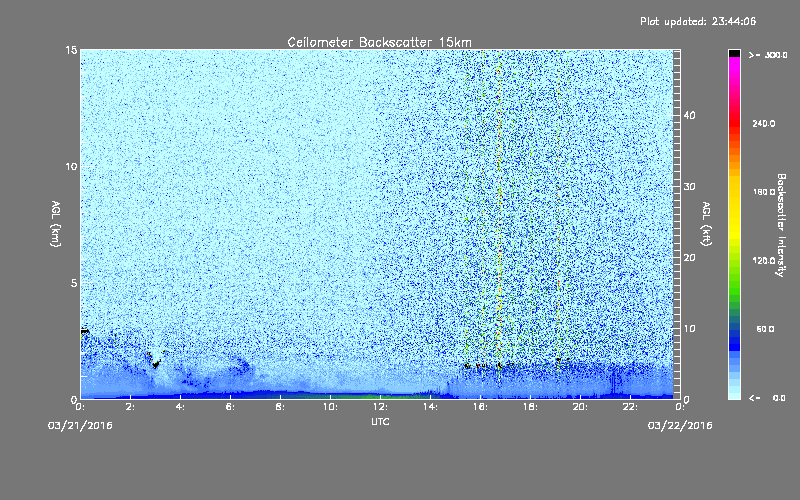Click the 40 tick on the kft axis

pos(689,116)
